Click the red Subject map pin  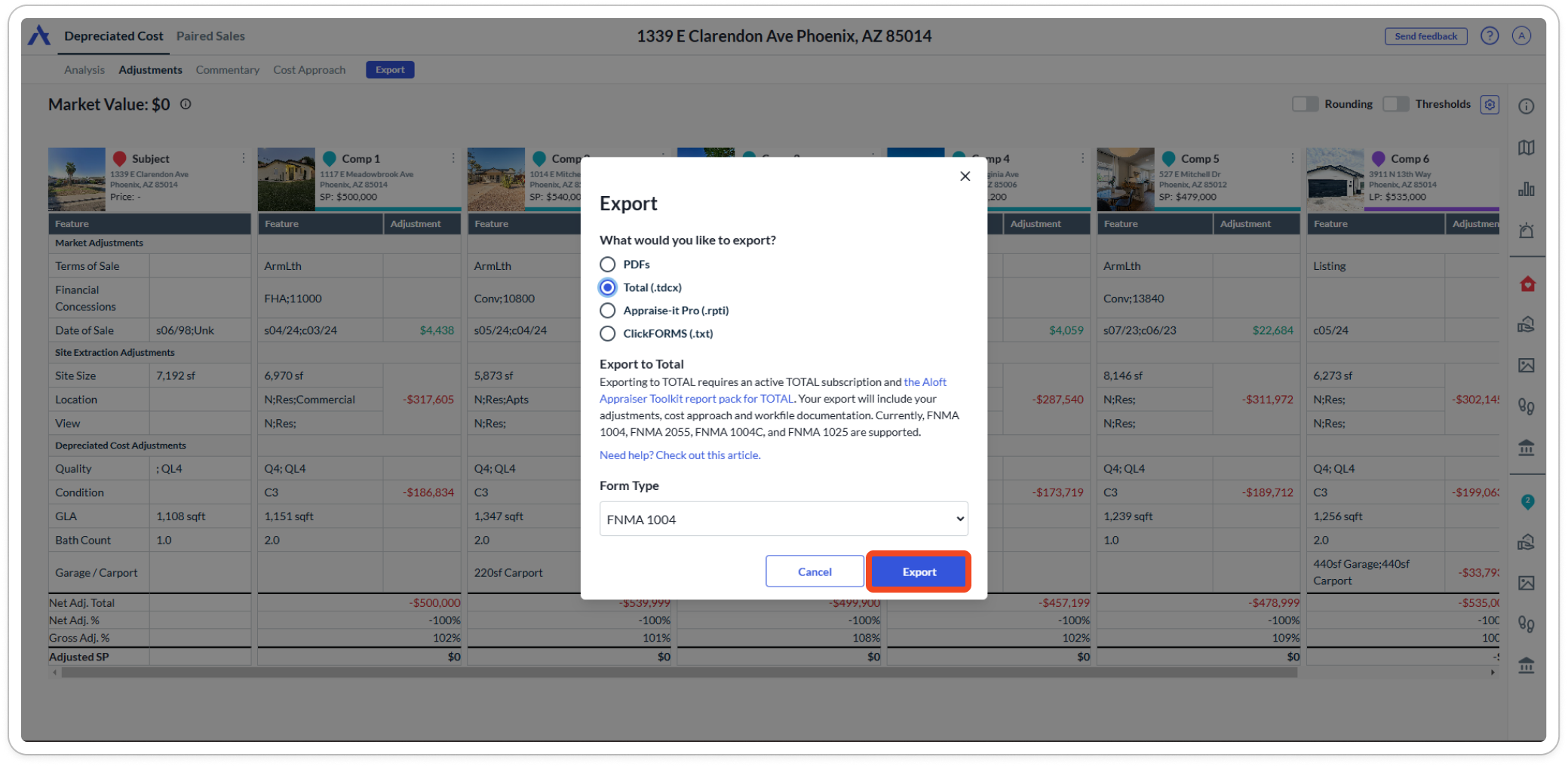(119, 158)
